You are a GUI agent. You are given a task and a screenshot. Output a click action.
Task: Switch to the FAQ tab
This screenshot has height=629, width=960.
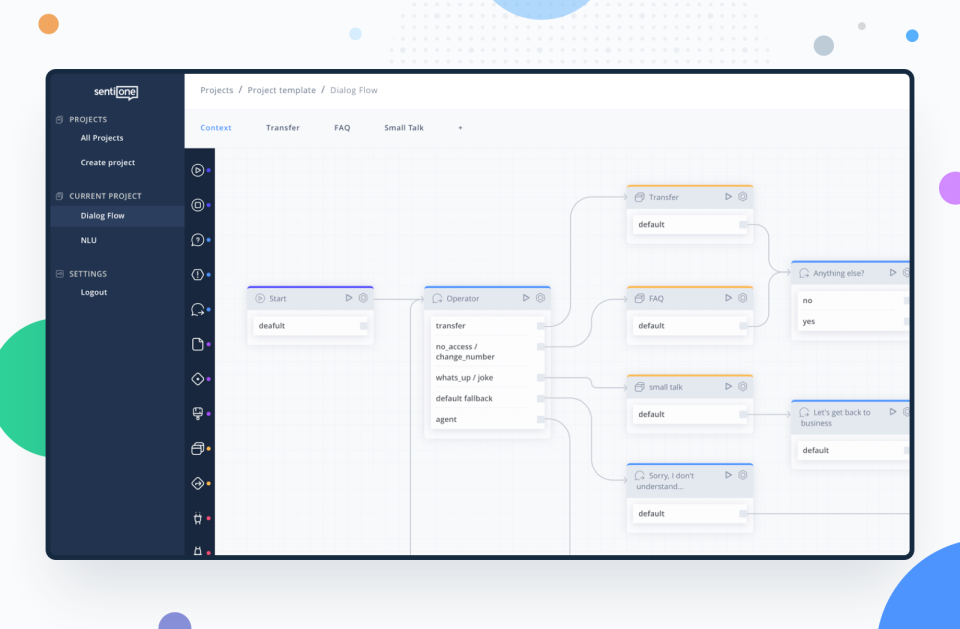point(342,127)
